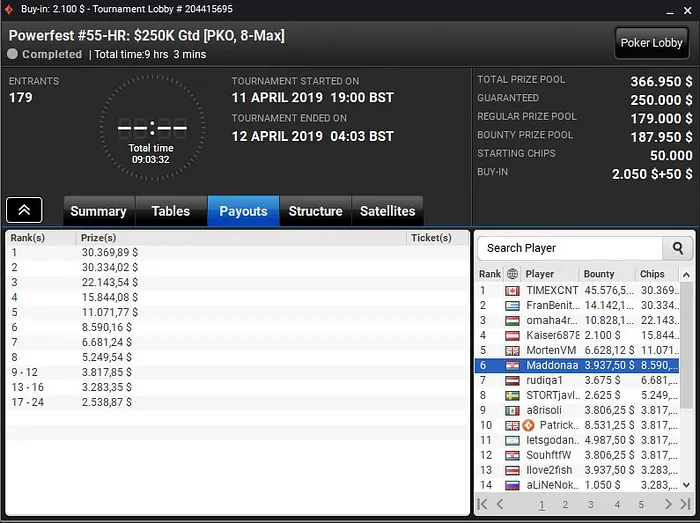
Task: Select the first place prize 30.369,89 $
Action: pos(110,253)
